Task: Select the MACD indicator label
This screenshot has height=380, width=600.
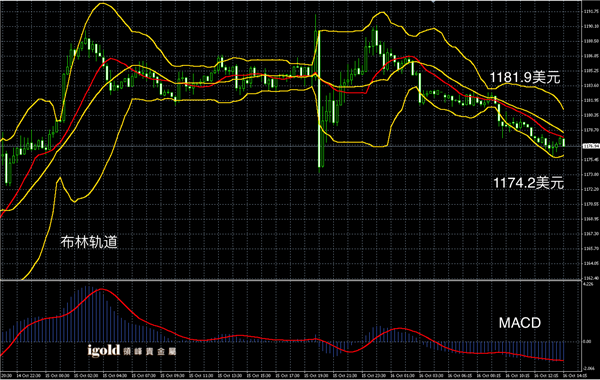Action: click(x=520, y=323)
